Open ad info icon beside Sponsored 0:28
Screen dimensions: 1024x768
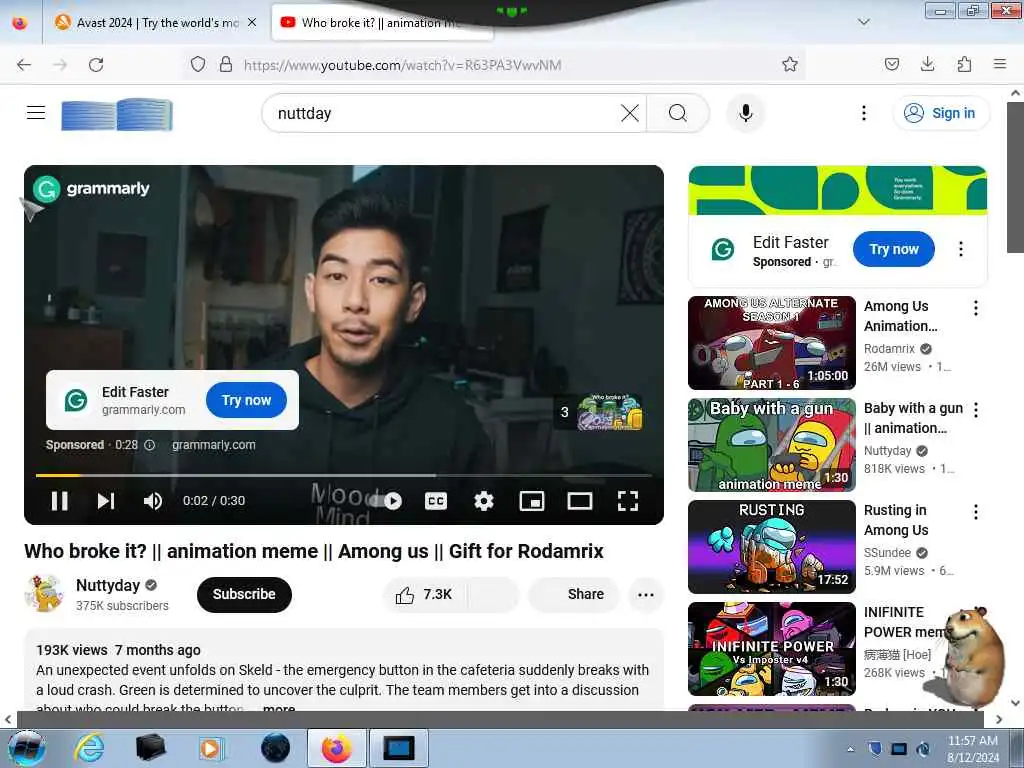click(150, 445)
